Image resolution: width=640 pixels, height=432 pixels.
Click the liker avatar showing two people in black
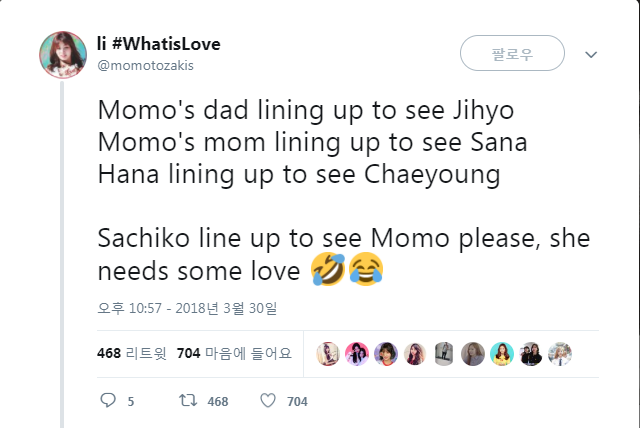click(x=531, y=353)
